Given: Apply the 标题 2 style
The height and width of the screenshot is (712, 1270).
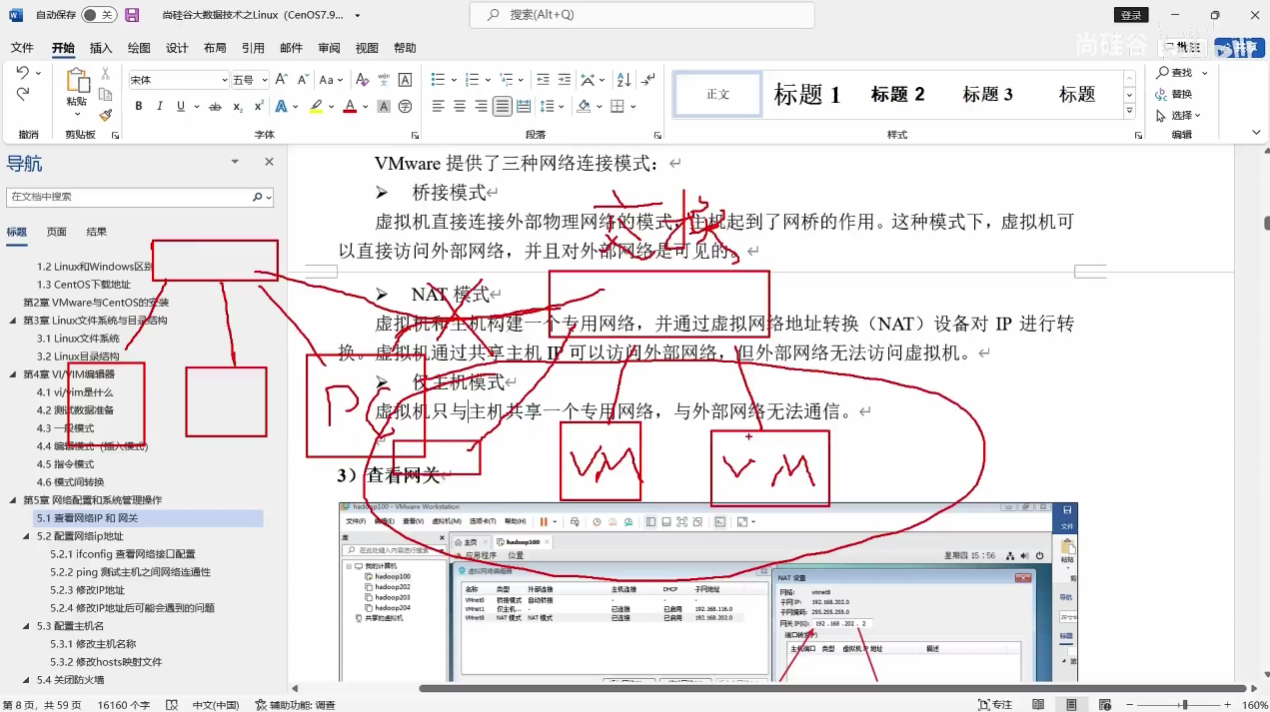Looking at the screenshot, I should [898, 95].
